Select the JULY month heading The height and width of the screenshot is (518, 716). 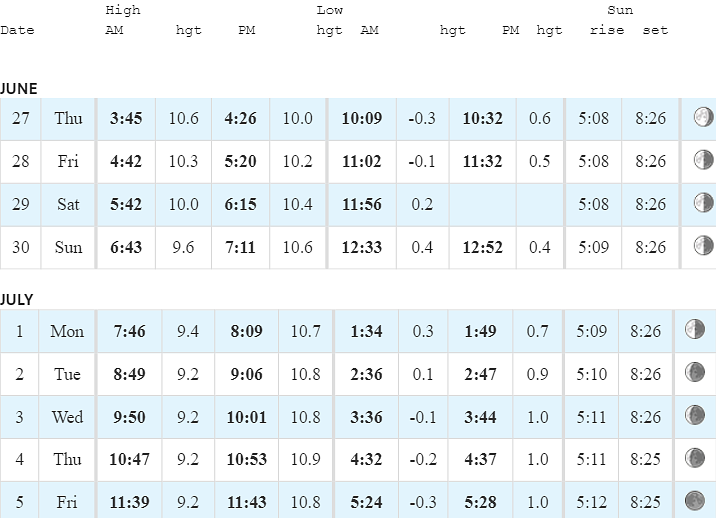tap(17, 300)
